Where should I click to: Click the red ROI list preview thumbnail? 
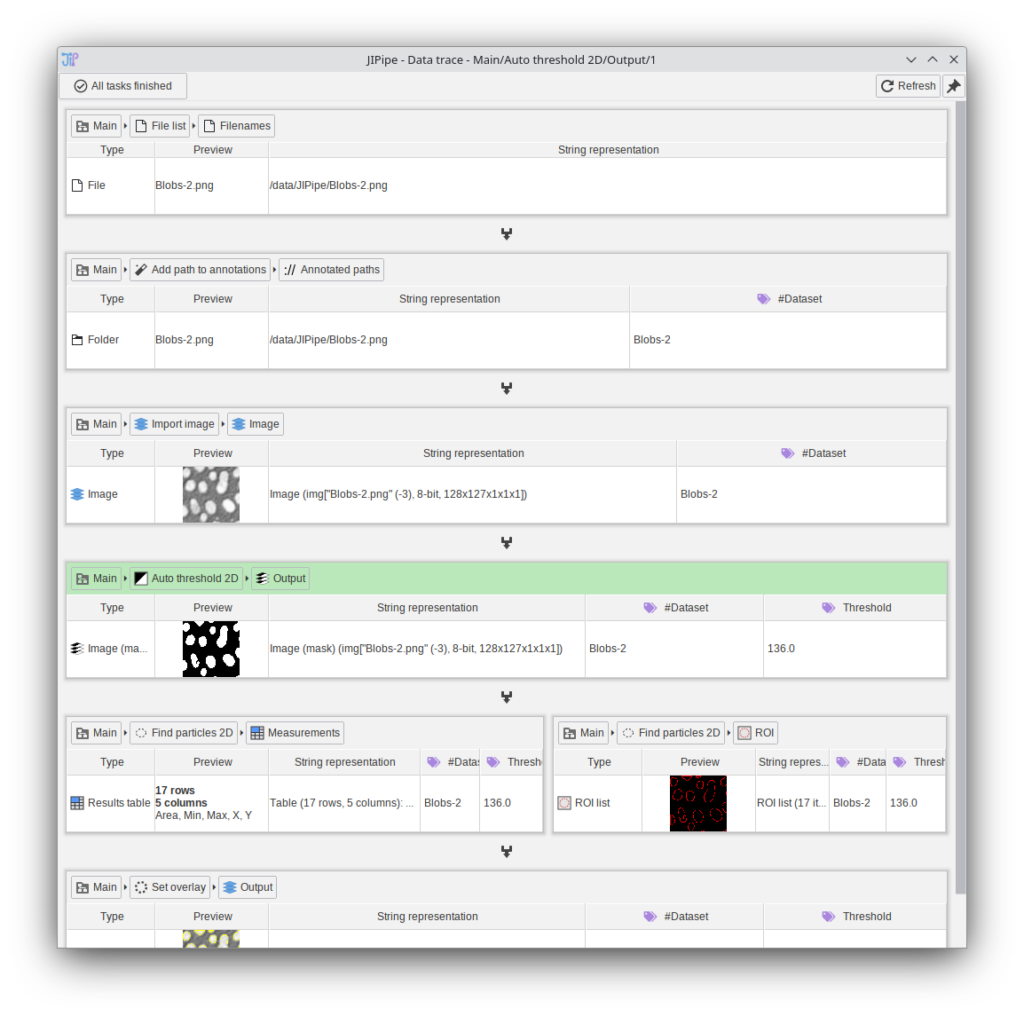coord(698,803)
